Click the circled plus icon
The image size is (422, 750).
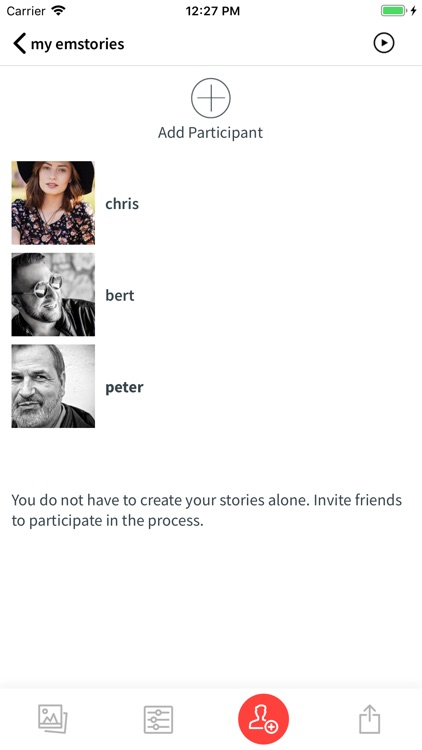point(211,98)
